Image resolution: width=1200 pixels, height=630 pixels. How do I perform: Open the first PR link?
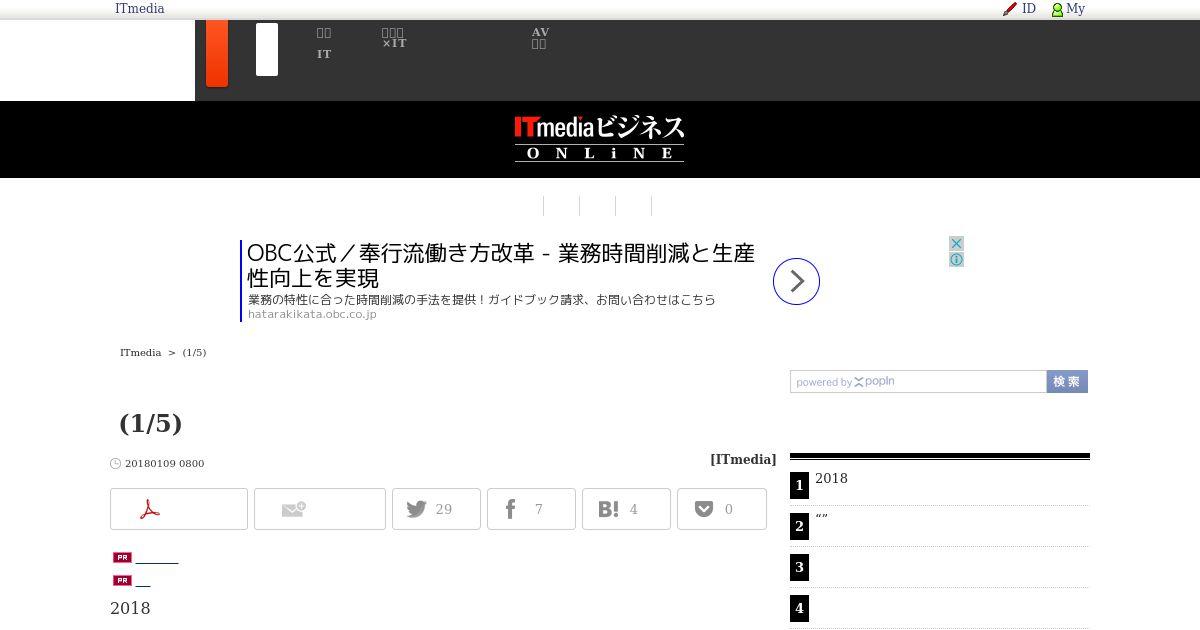click(156, 558)
